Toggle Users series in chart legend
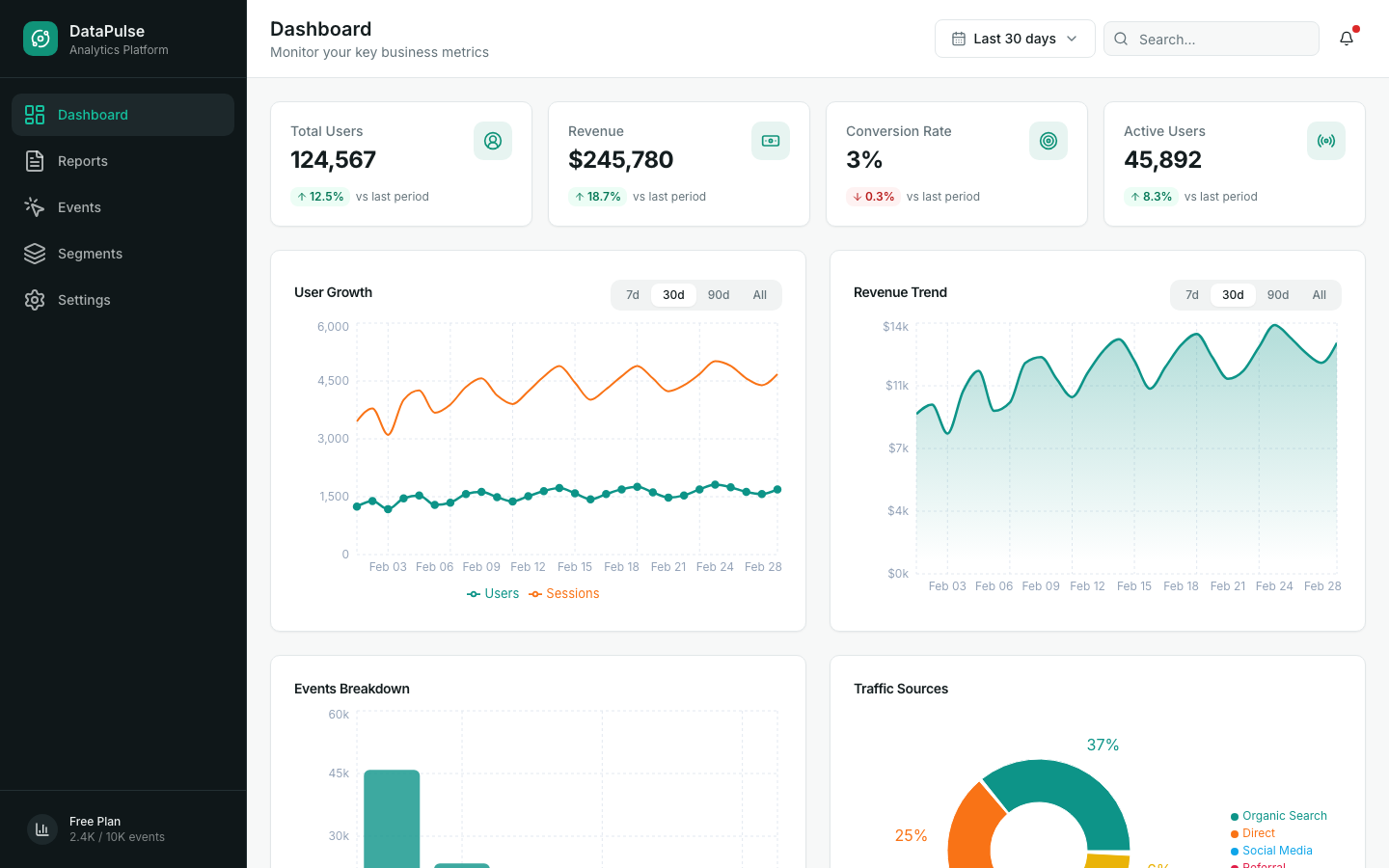1389x868 pixels. [x=493, y=594]
